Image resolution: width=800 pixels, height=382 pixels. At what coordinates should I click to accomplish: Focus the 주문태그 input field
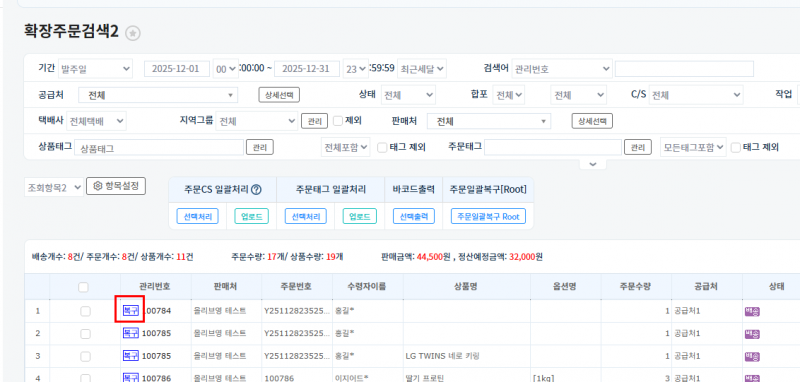(553, 147)
